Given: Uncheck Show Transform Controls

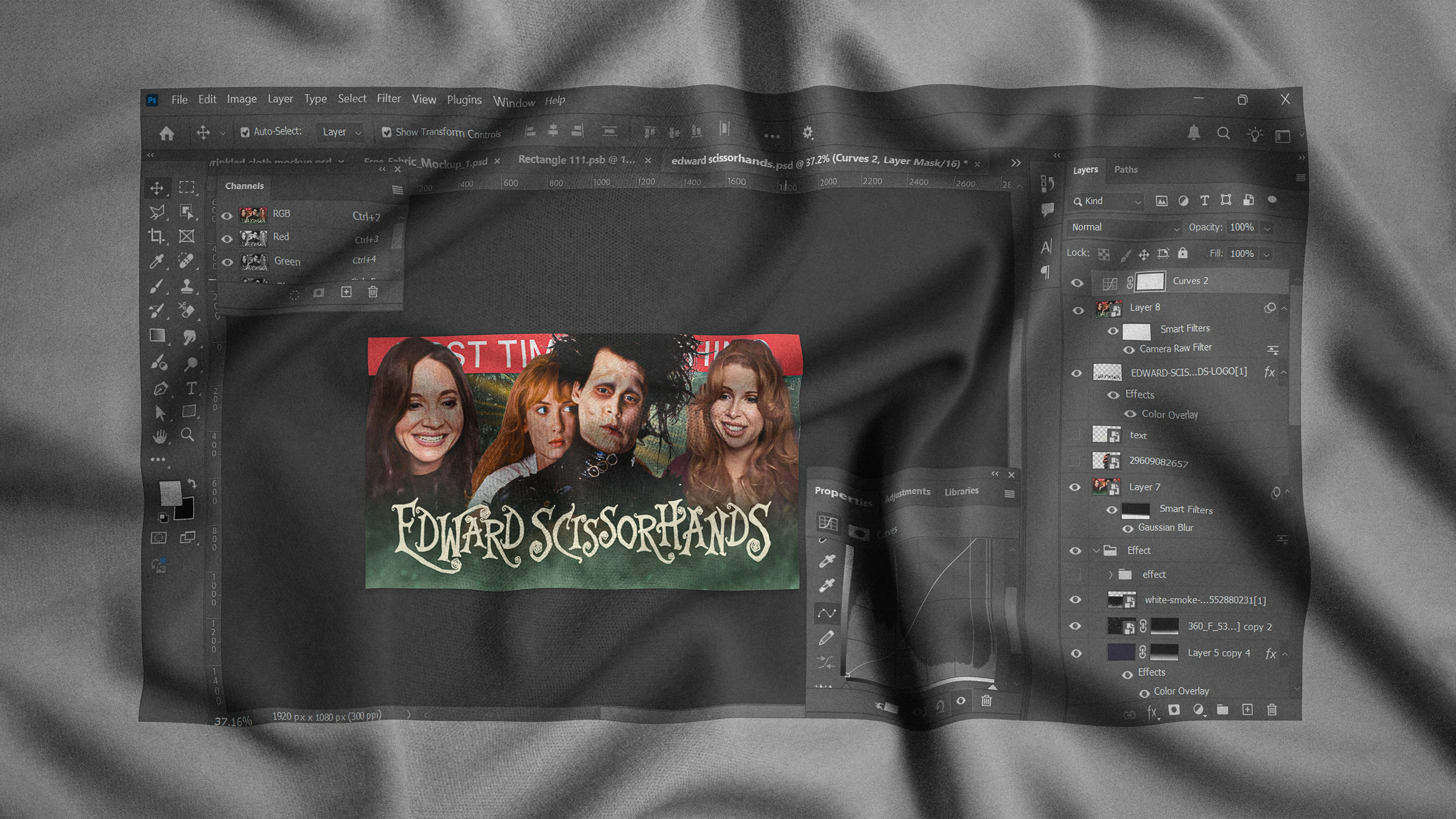Looking at the screenshot, I should (x=387, y=132).
